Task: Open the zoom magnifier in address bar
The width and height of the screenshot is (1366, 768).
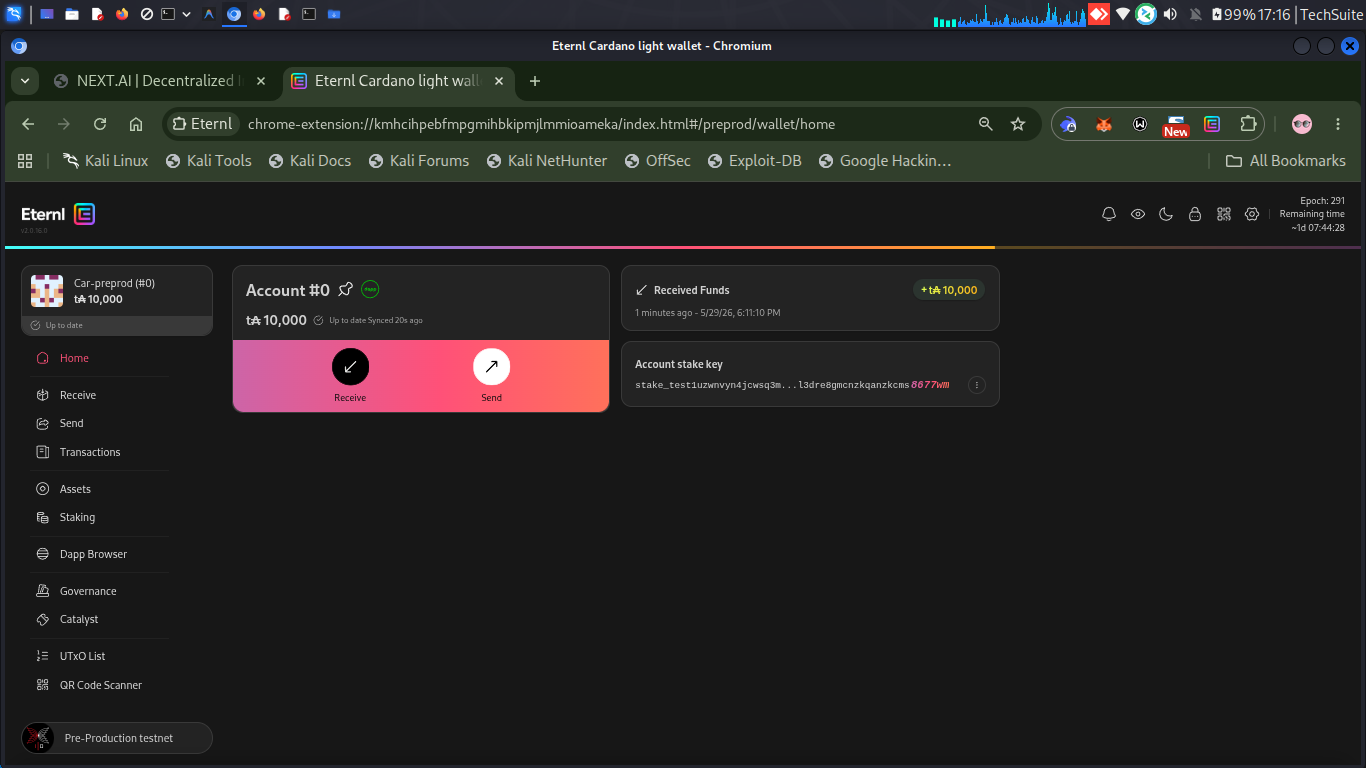Action: 986,124
